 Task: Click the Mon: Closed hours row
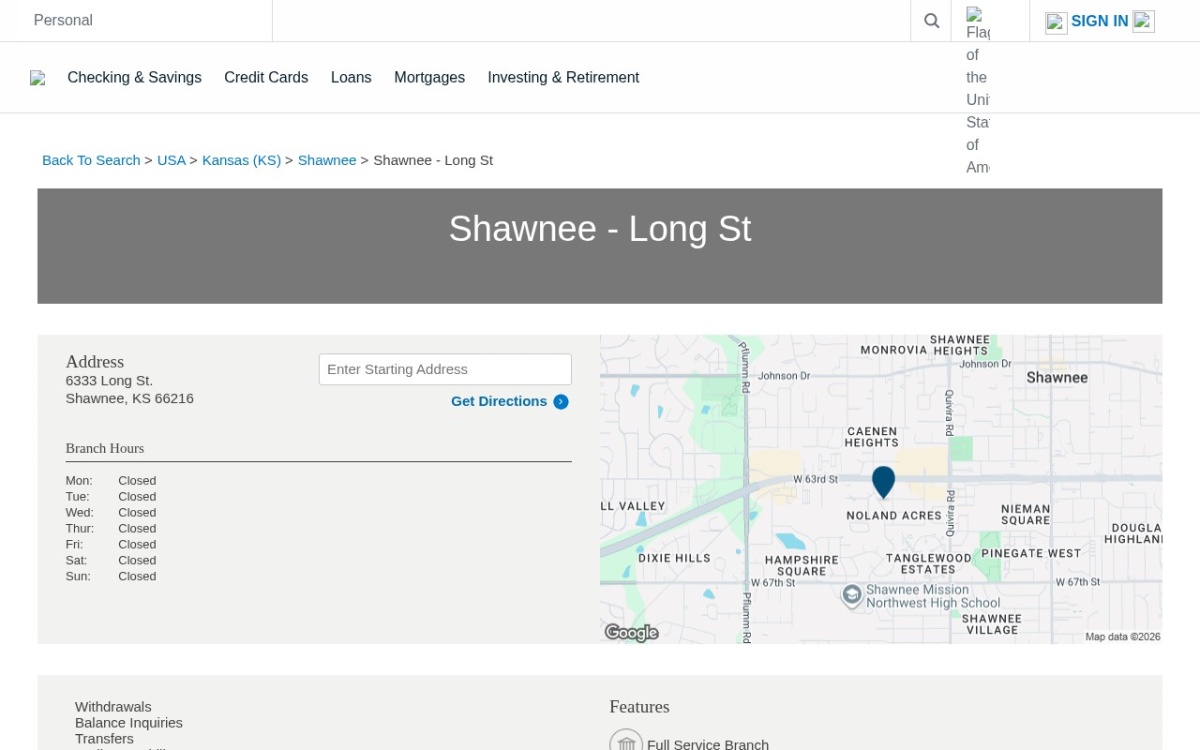click(111, 481)
